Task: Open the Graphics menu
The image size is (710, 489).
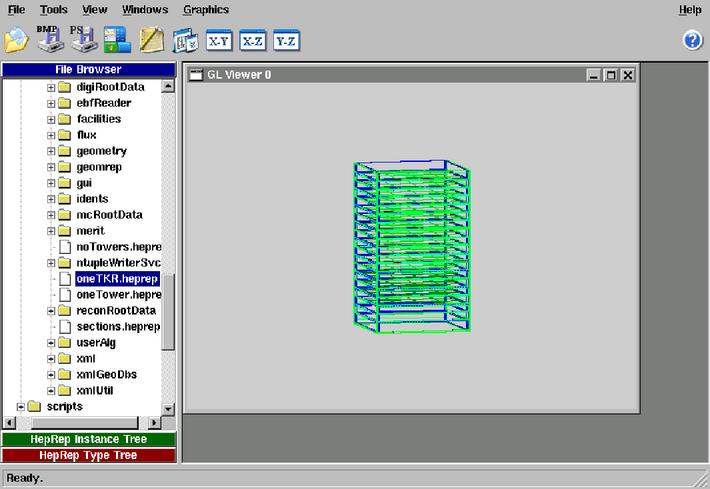Action: [205, 10]
